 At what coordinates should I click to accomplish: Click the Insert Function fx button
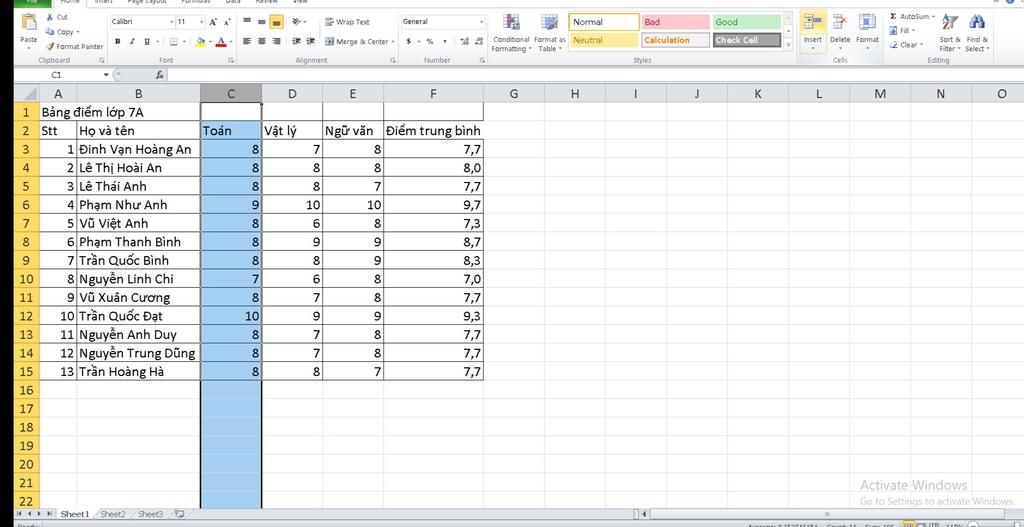159,75
